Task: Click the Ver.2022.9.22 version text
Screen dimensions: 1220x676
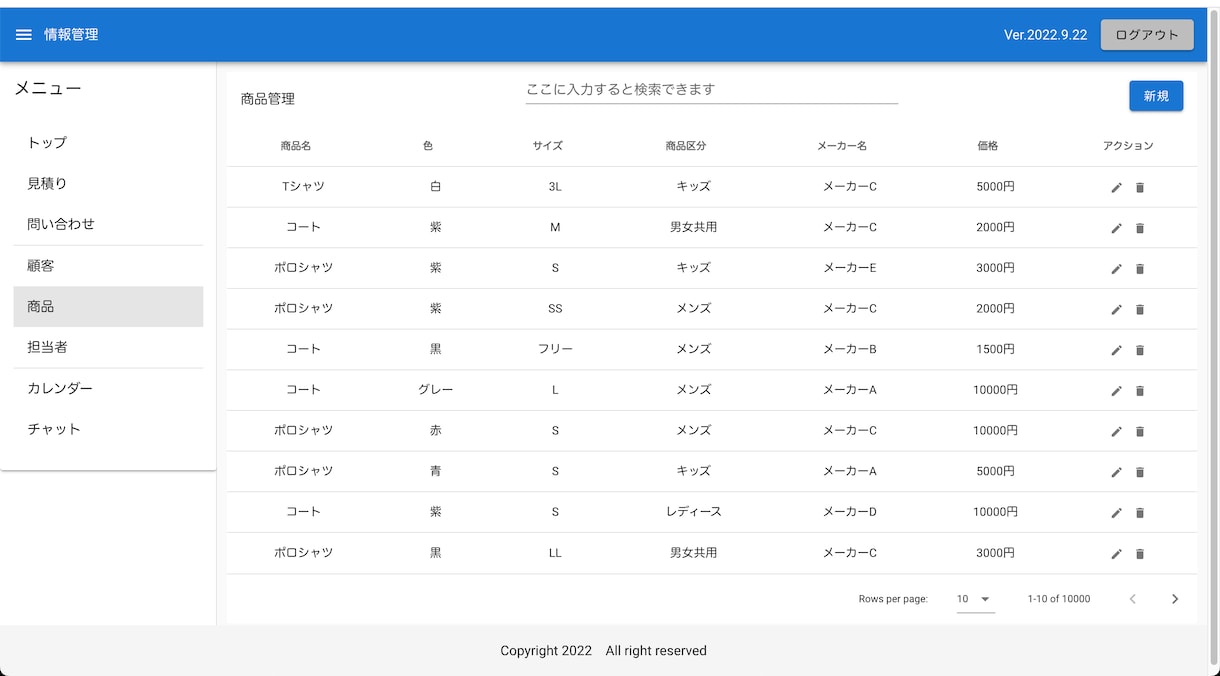Action: pyautogui.click(x=1046, y=35)
